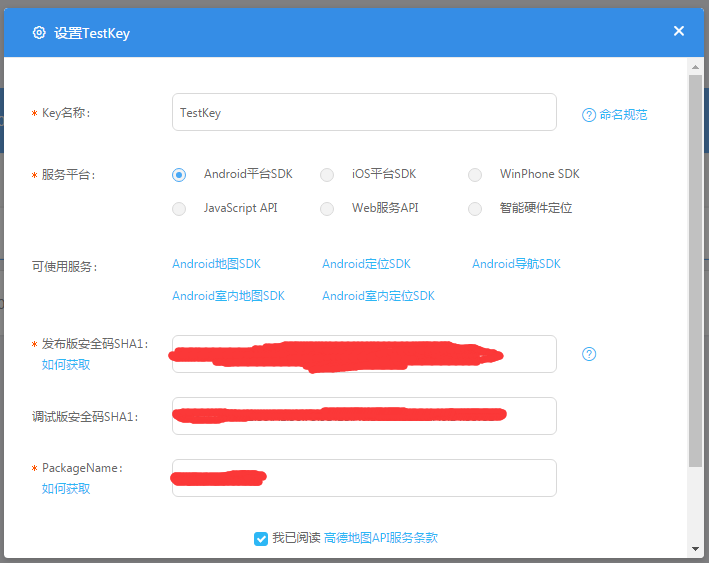Open the Android地图SDK service link
This screenshot has height=563, width=709.
point(217,264)
